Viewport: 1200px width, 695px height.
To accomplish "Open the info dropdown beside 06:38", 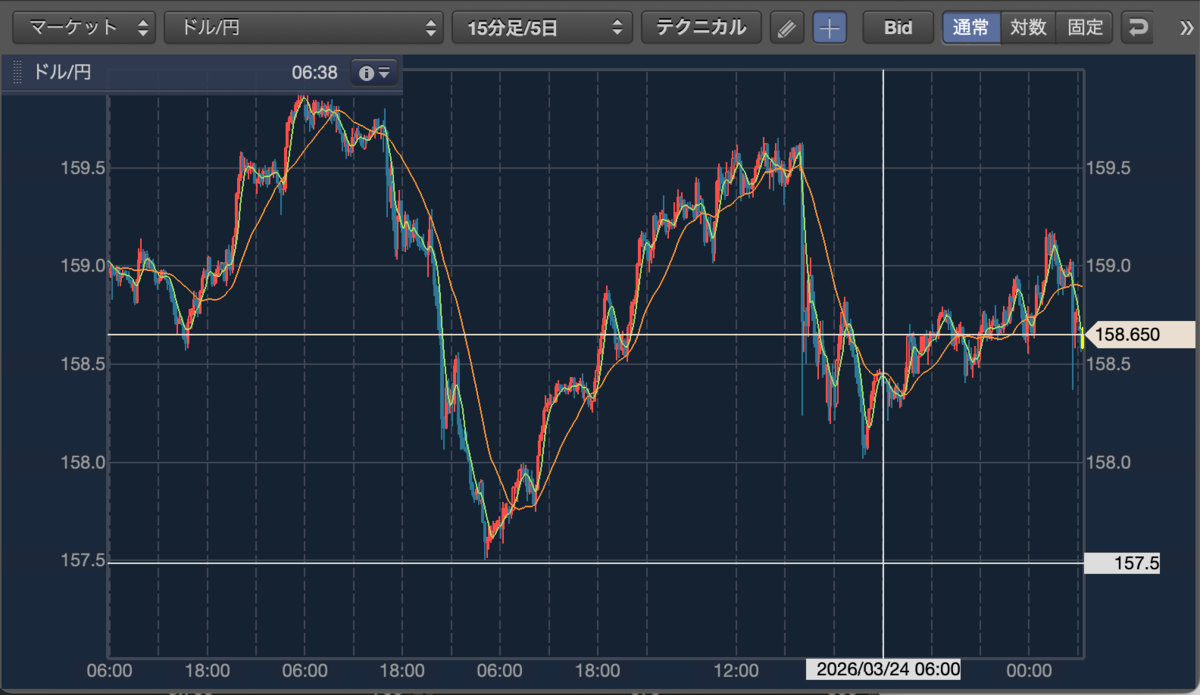I will coord(375,73).
